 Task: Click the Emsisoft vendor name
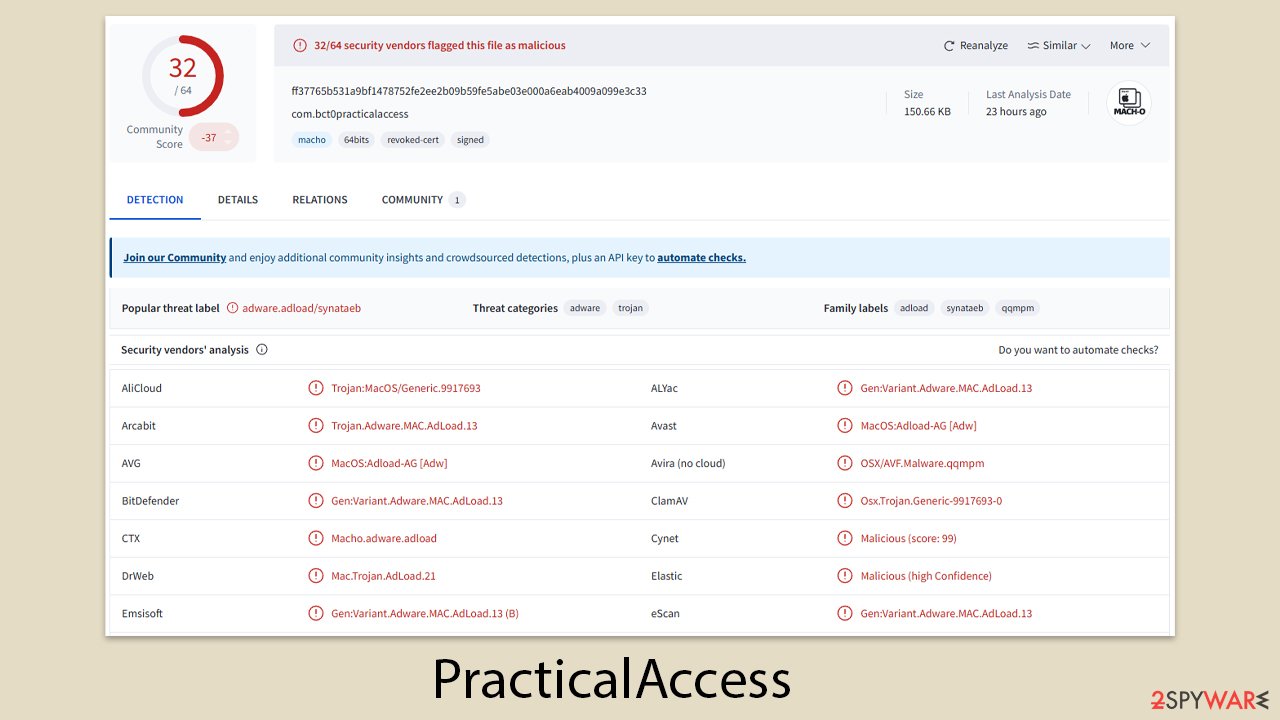[142, 613]
